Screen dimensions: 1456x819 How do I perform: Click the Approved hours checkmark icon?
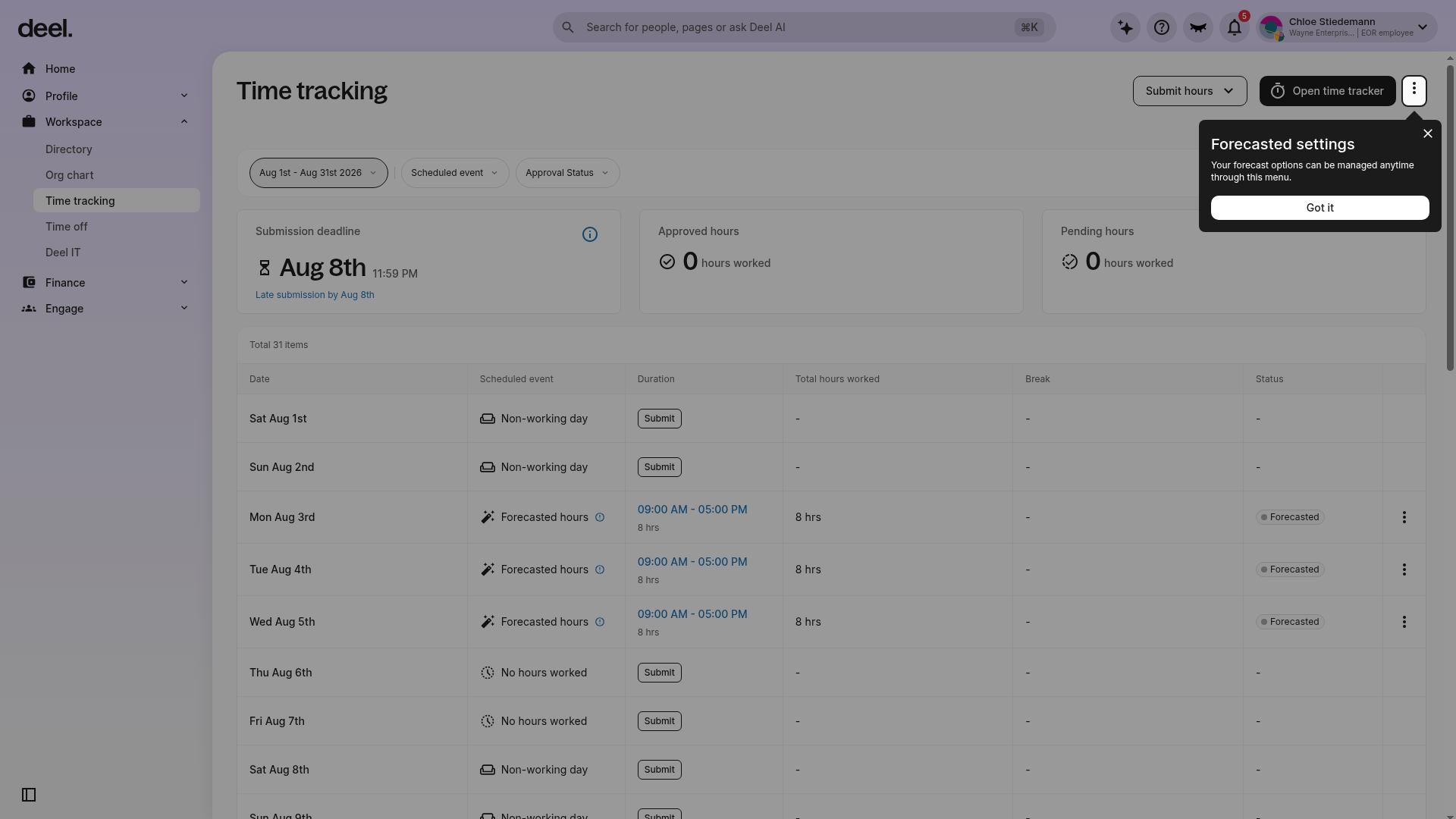(x=667, y=262)
